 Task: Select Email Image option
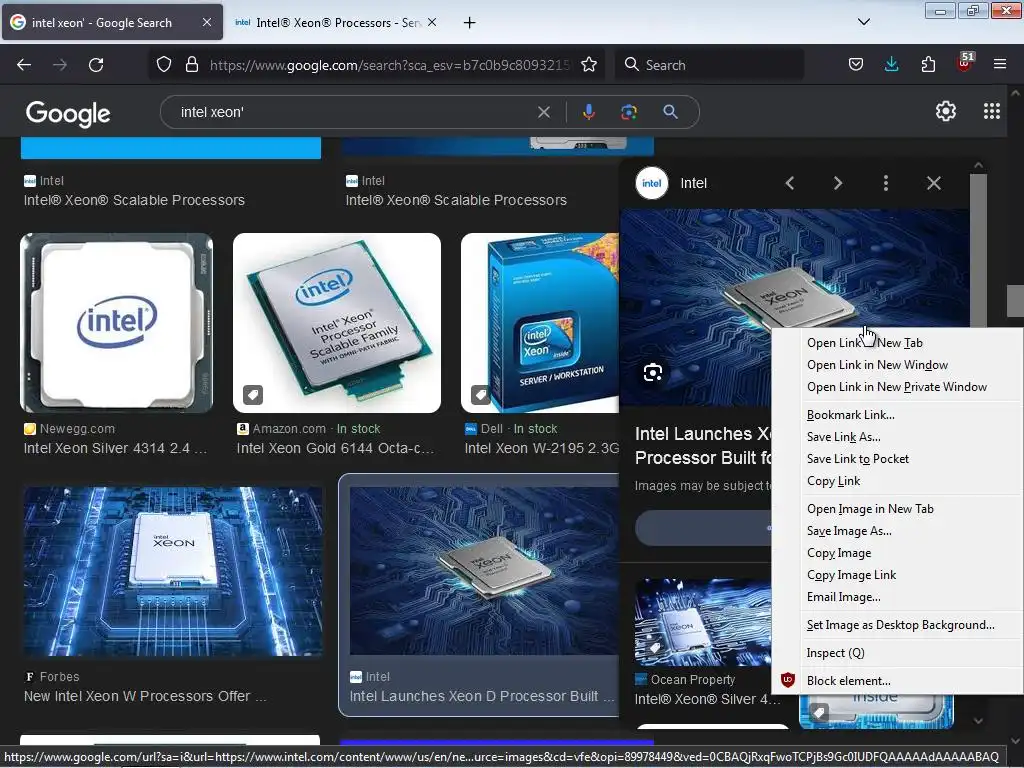point(897,598)
